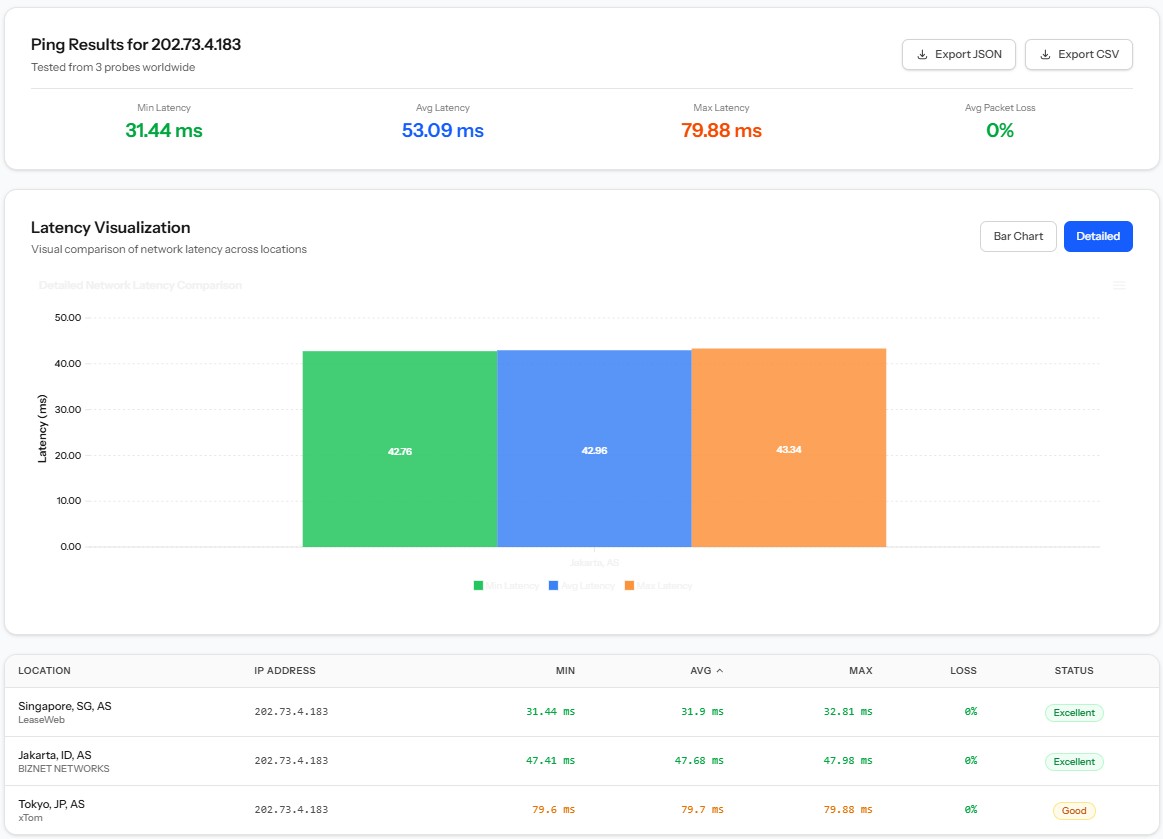1163x839 pixels.
Task: Switch to the Bar Chart view
Action: tap(1018, 237)
